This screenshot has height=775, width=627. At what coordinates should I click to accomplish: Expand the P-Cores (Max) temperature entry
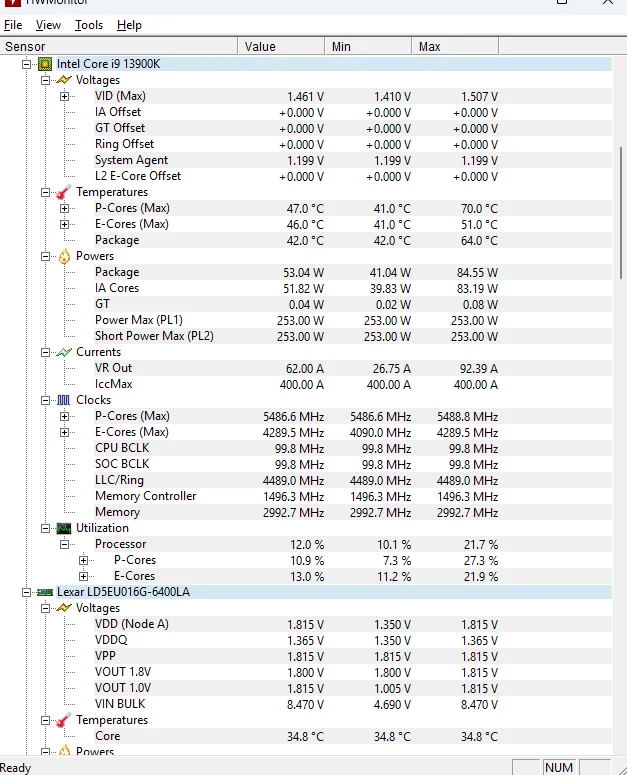(65, 208)
